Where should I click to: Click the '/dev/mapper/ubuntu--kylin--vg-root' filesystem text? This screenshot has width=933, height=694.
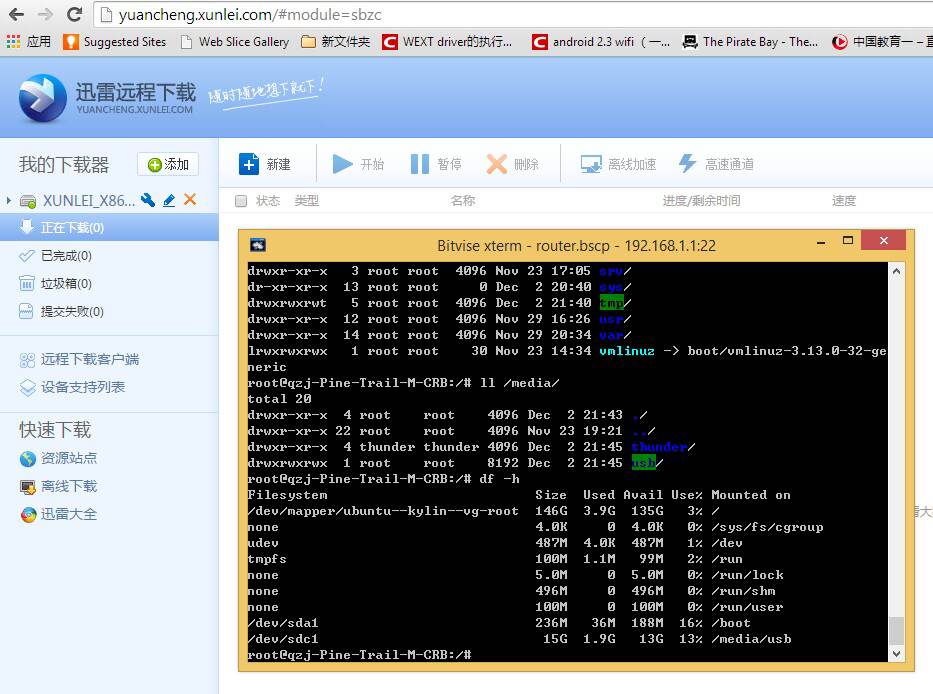click(x=383, y=511)
